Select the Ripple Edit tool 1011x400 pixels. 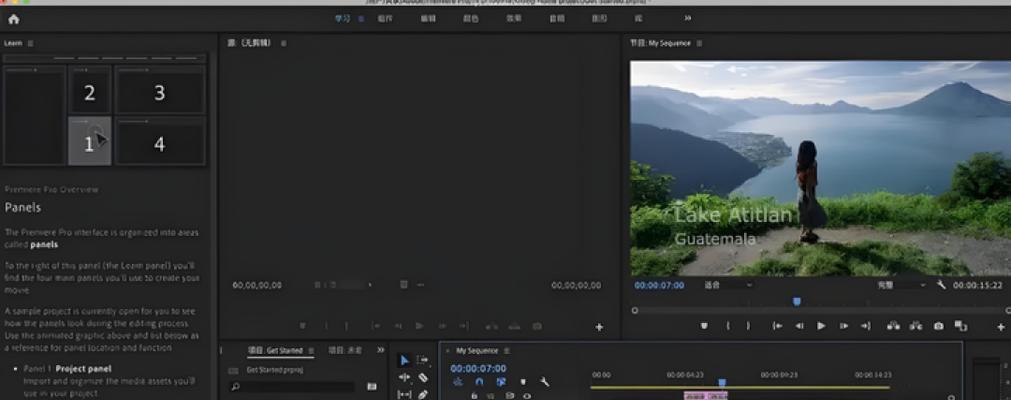tap(404, 377)
